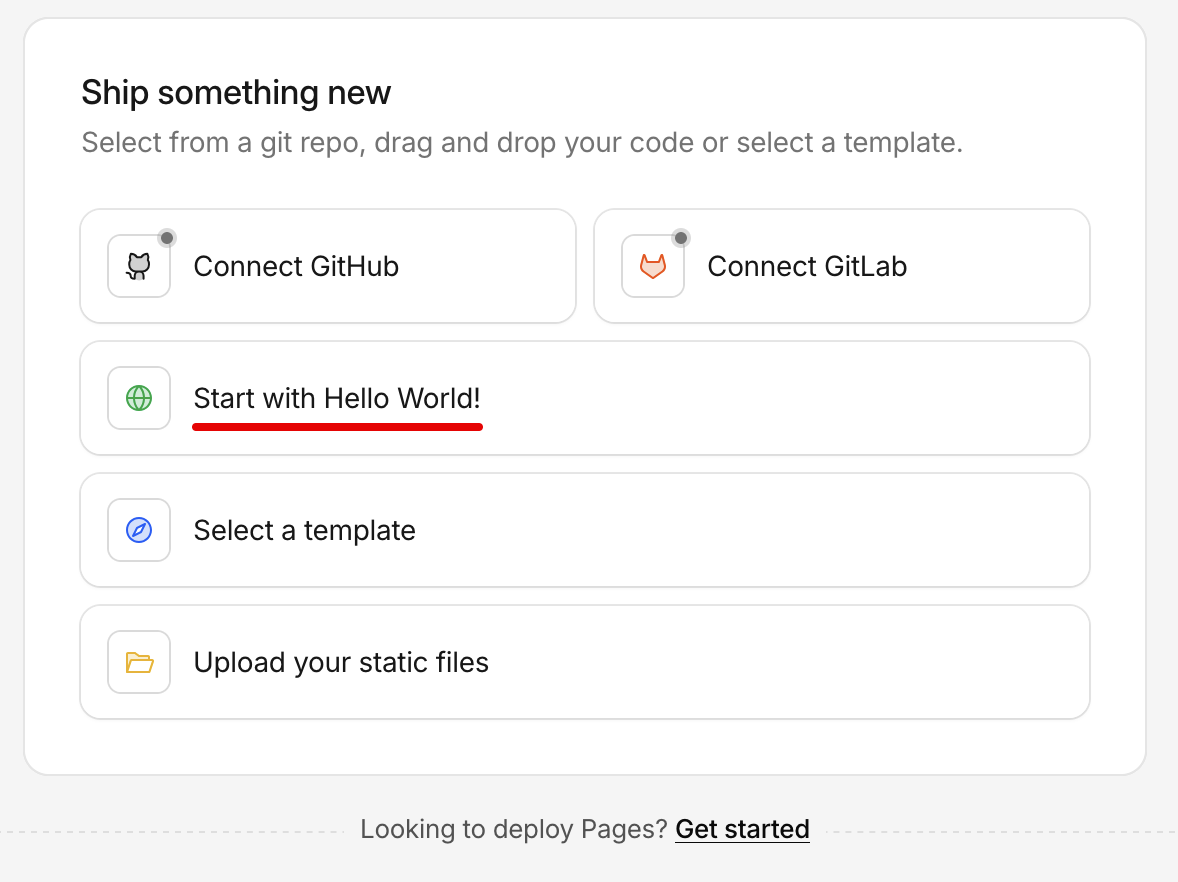Image resolution: width=1178 pixels, height=882 pixels.
Task: Click Connect GitLab
Action: click(x=807, y=266)
